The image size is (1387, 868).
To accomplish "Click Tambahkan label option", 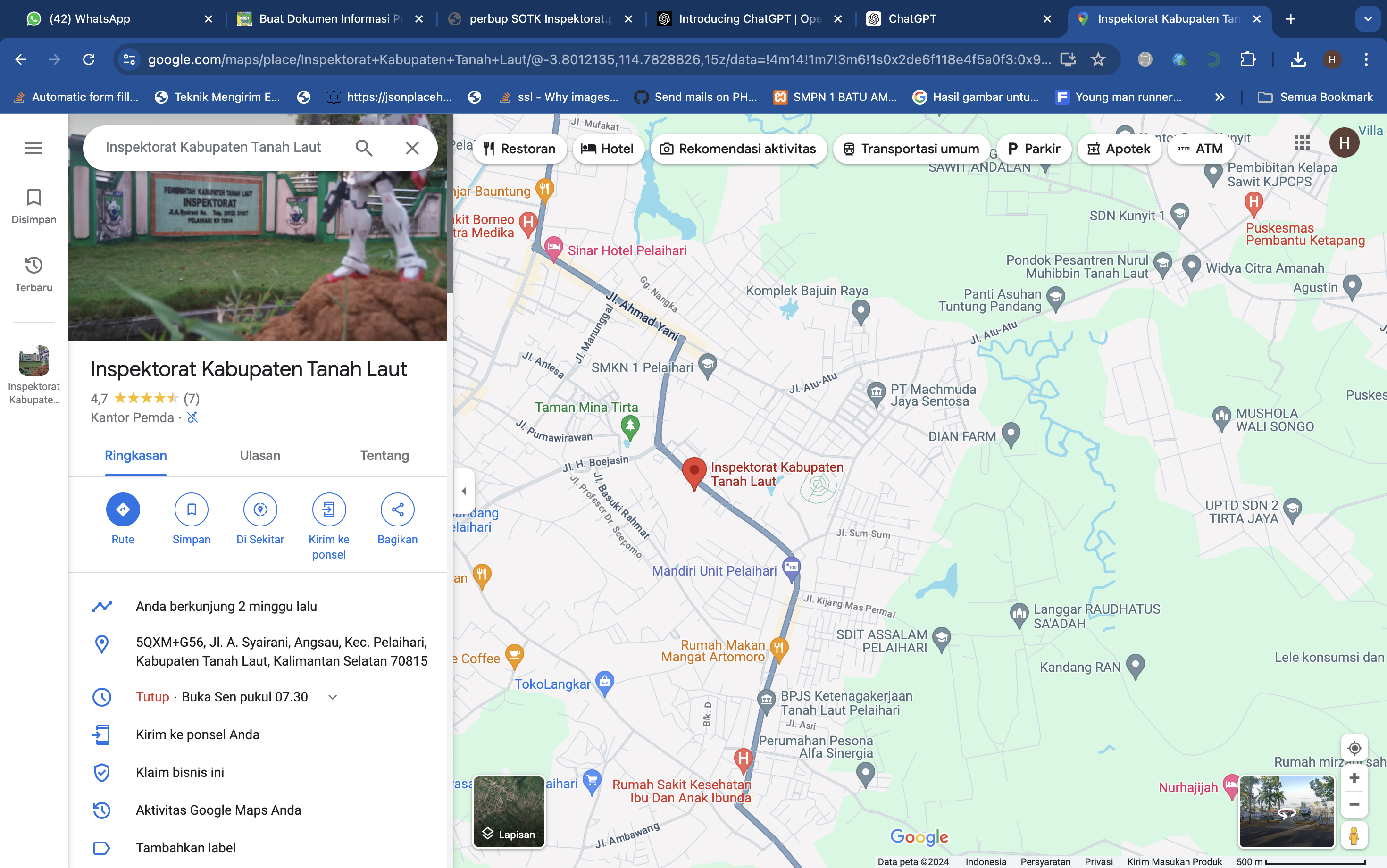I will click(185, 848).
